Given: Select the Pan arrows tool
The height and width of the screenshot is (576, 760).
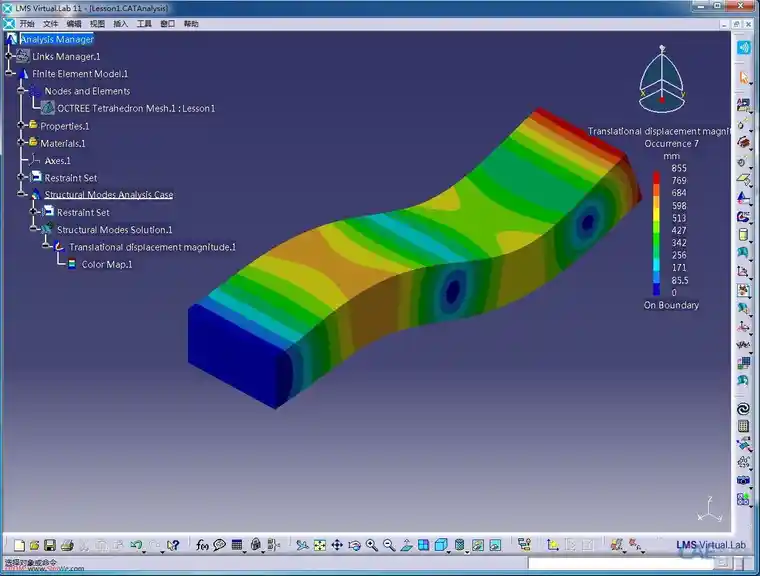Looking at the screenshot, I should coord(337,545).
